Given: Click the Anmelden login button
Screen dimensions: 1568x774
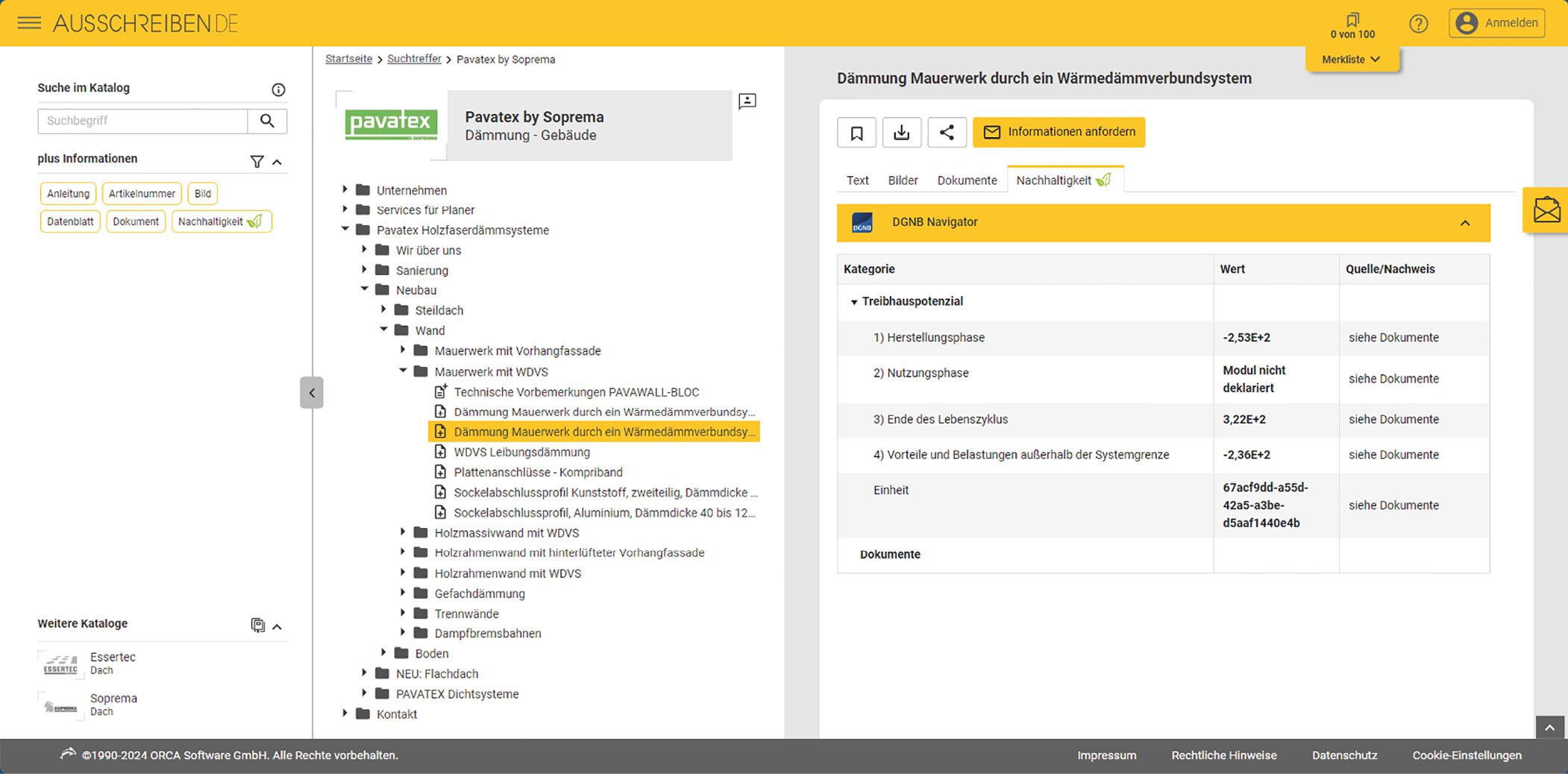Looking at the screenshot, I should (1496, 23).
